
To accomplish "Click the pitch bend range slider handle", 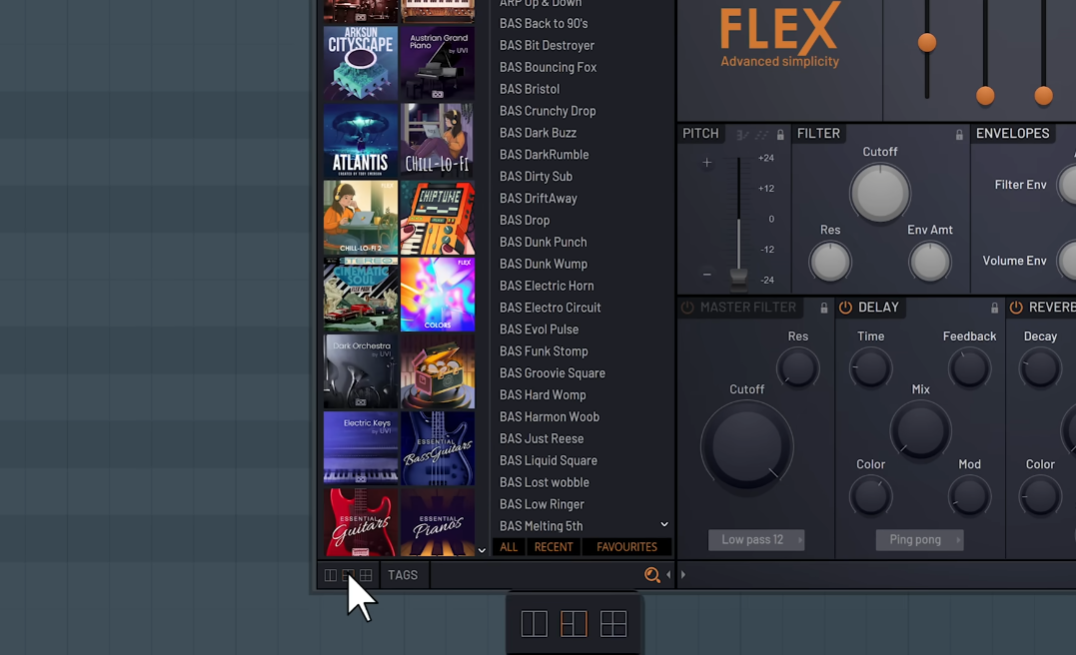I will [x=738, y=277].
